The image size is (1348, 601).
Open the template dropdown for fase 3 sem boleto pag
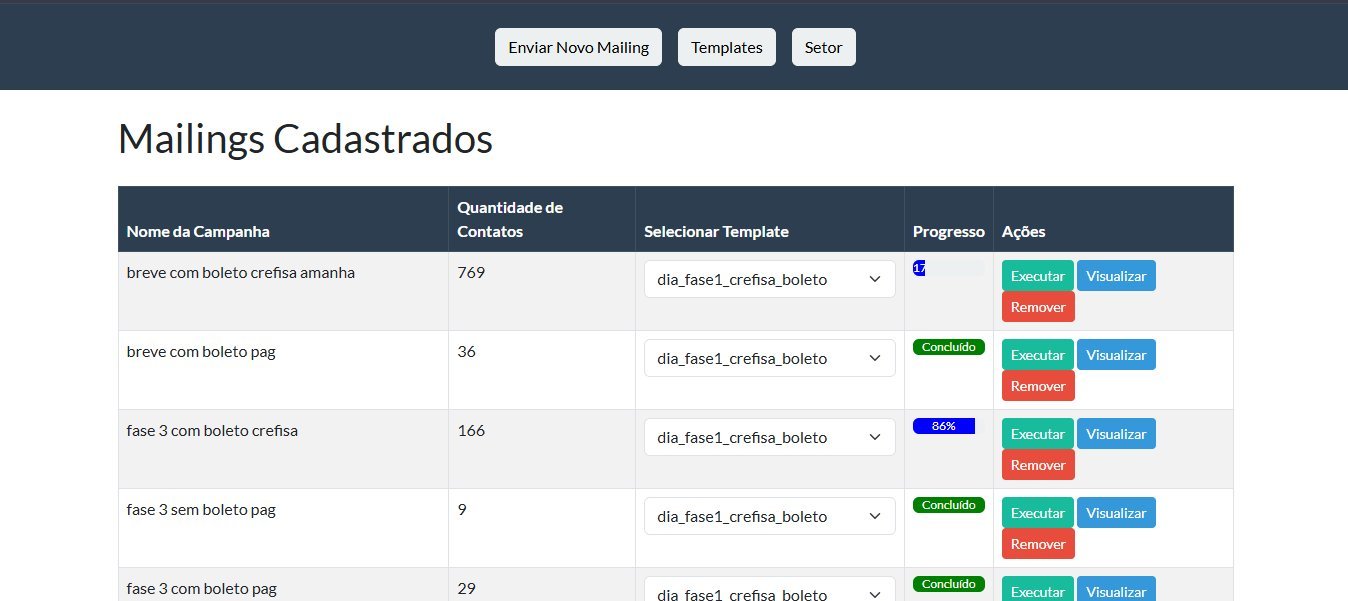(769, 516)
